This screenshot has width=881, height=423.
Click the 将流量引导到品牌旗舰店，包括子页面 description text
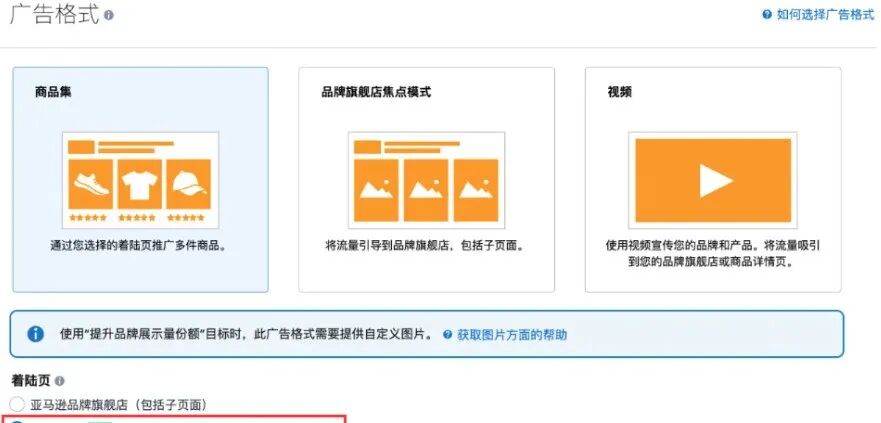click(x=426, y=245)
